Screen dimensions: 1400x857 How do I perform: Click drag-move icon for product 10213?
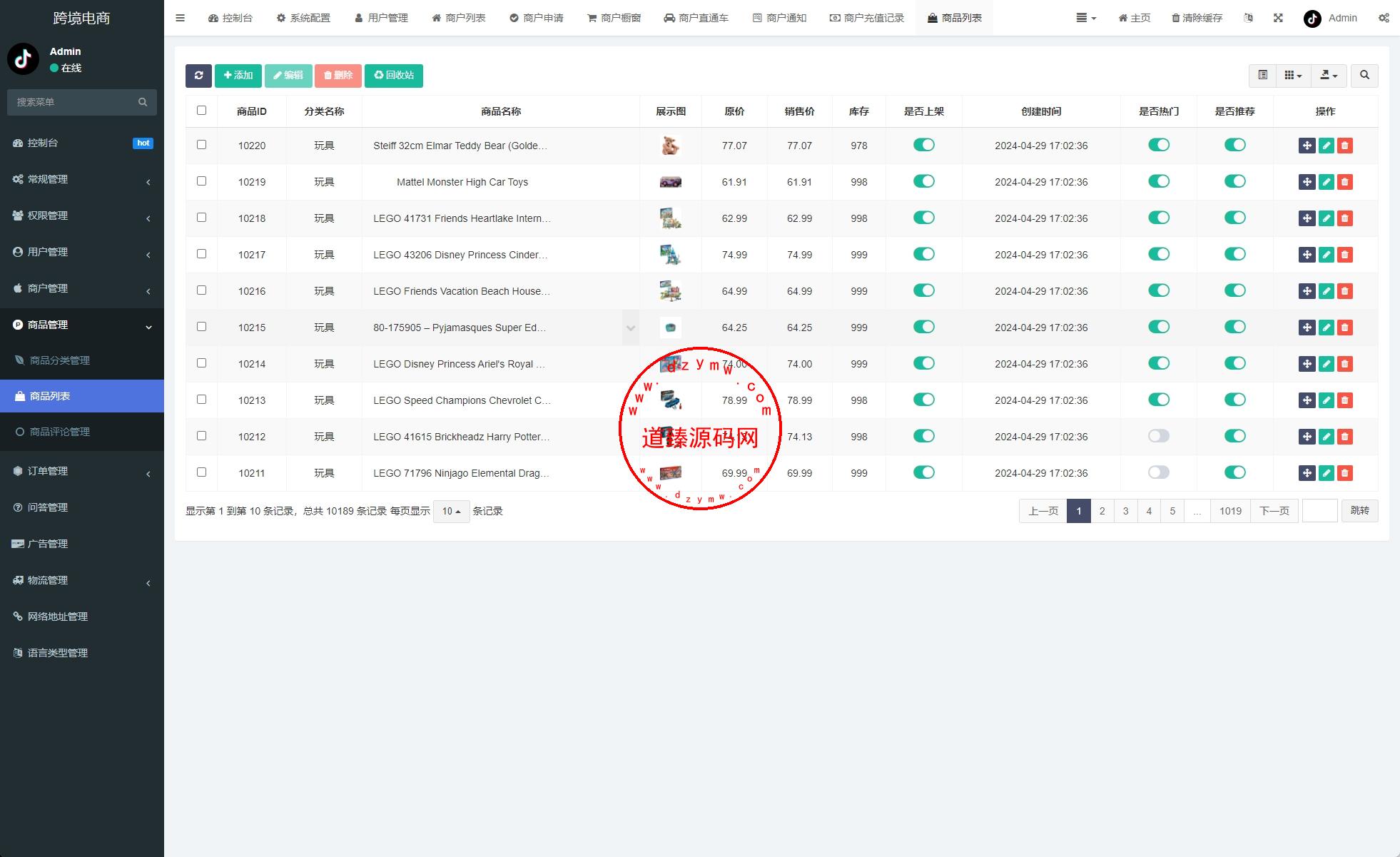[1307, 400]
